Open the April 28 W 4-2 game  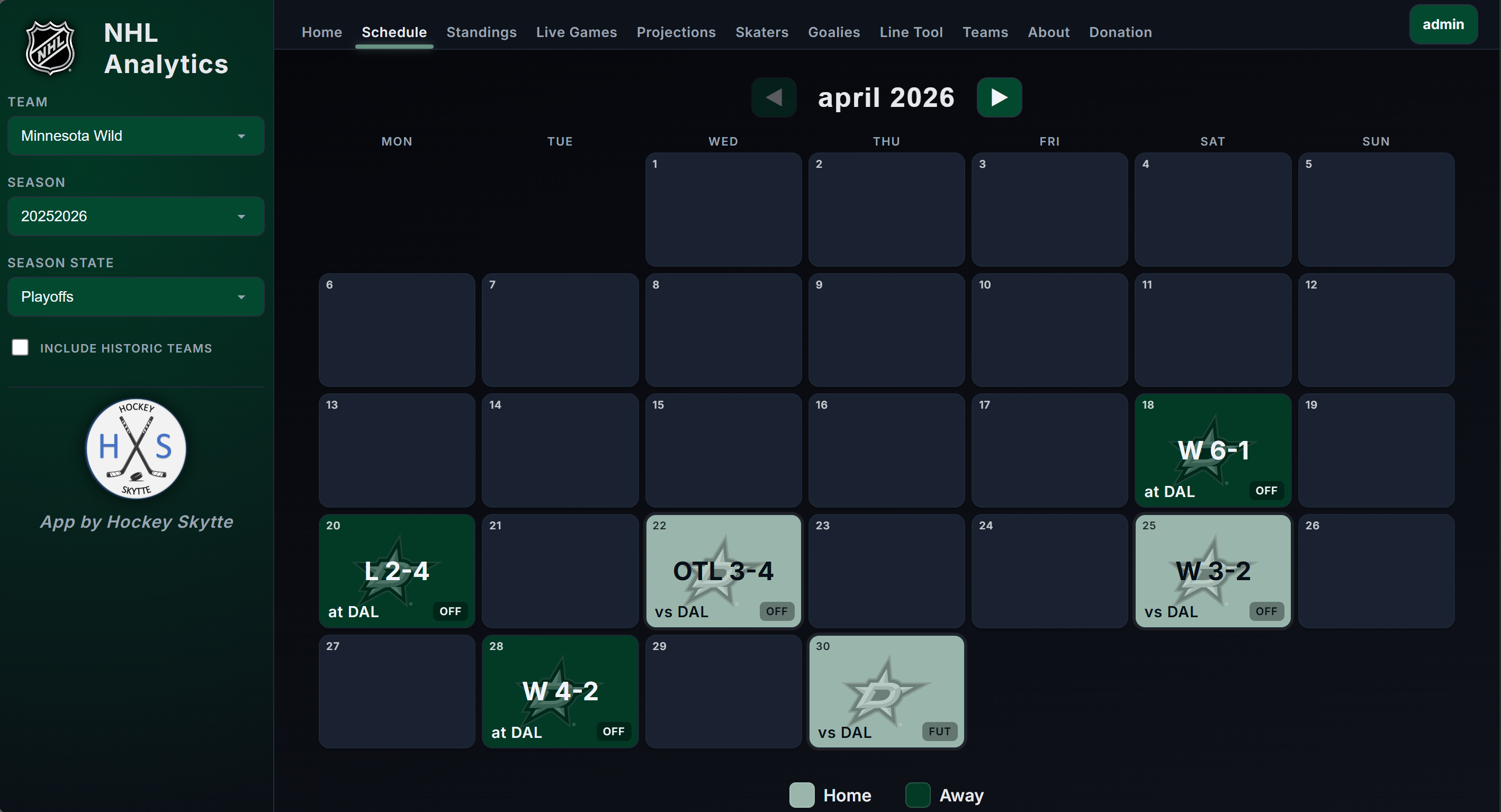(560, 691)
